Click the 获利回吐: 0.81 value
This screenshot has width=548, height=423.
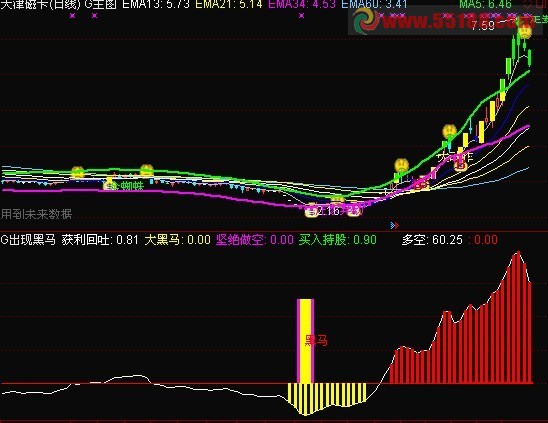(x=100, y=240)
